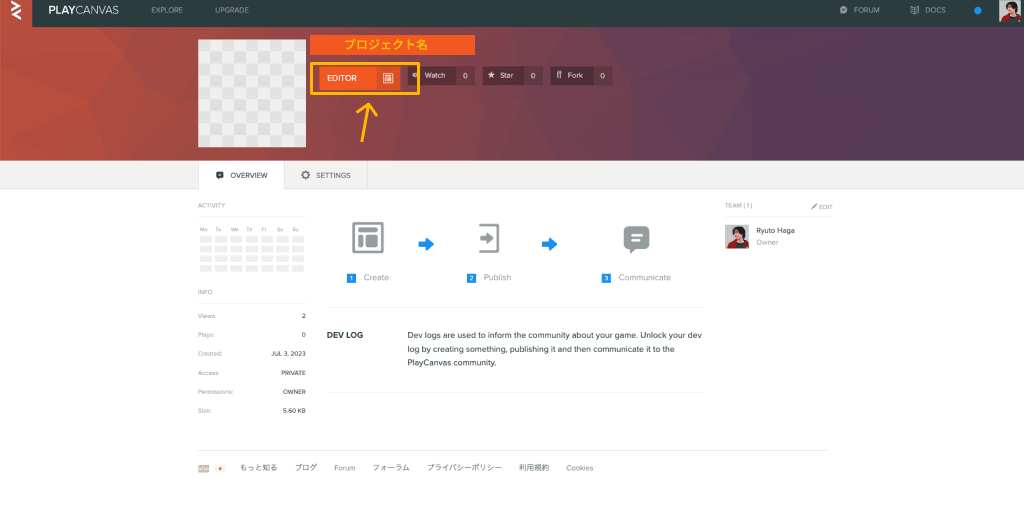Click Ryuto Haga team member name
The height and width of the screenshot is (512, 1024).
click(x=775, y=231)
